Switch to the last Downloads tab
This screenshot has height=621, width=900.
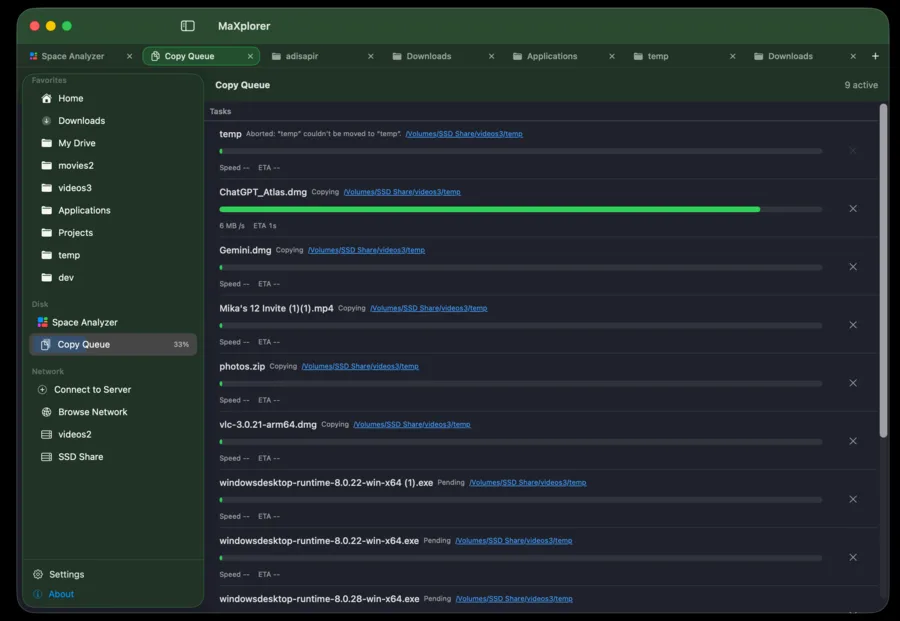tap(790, 56)
